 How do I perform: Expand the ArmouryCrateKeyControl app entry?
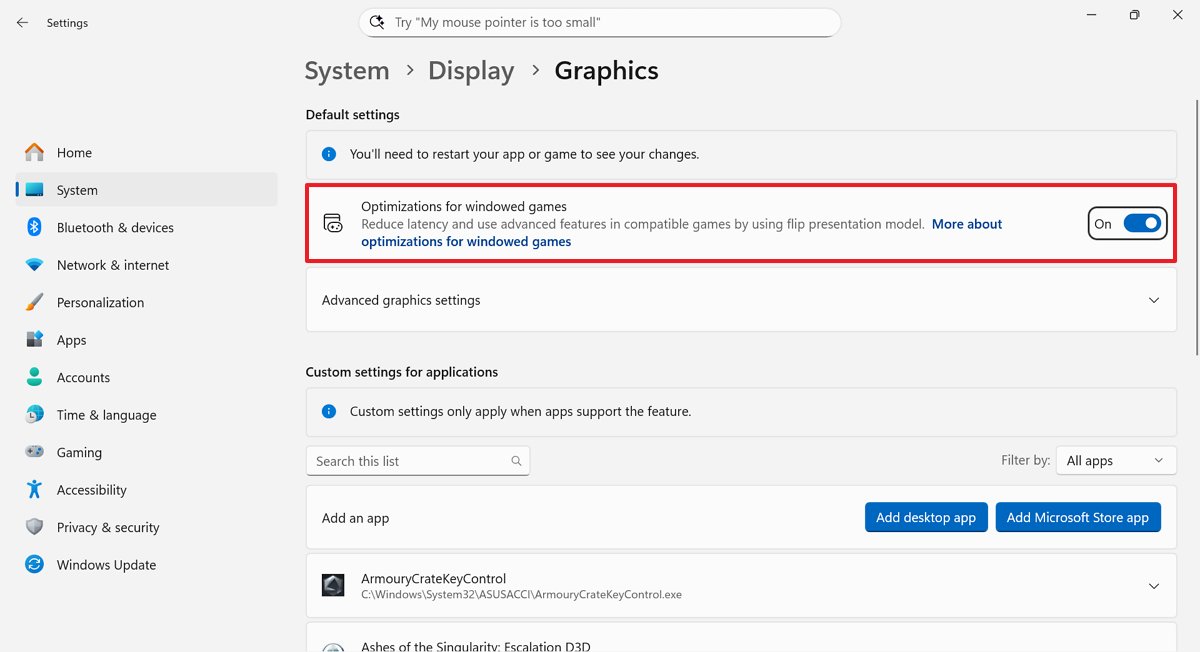(1154, 585)
